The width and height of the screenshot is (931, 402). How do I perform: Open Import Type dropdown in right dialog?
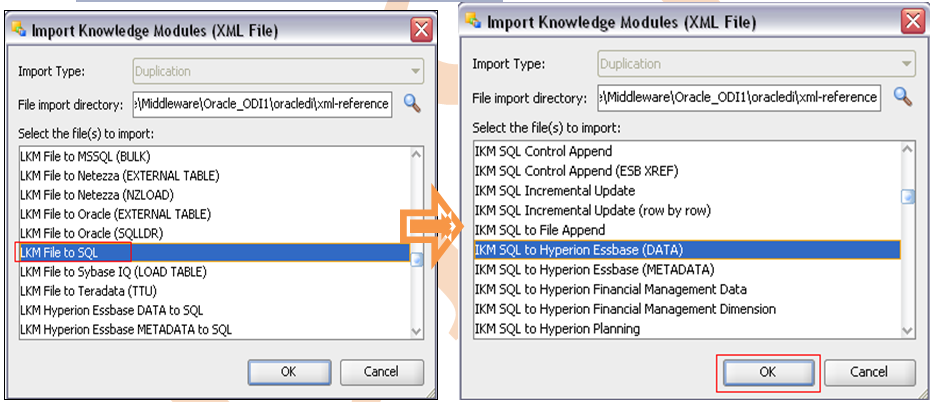[x=756, y=64]
